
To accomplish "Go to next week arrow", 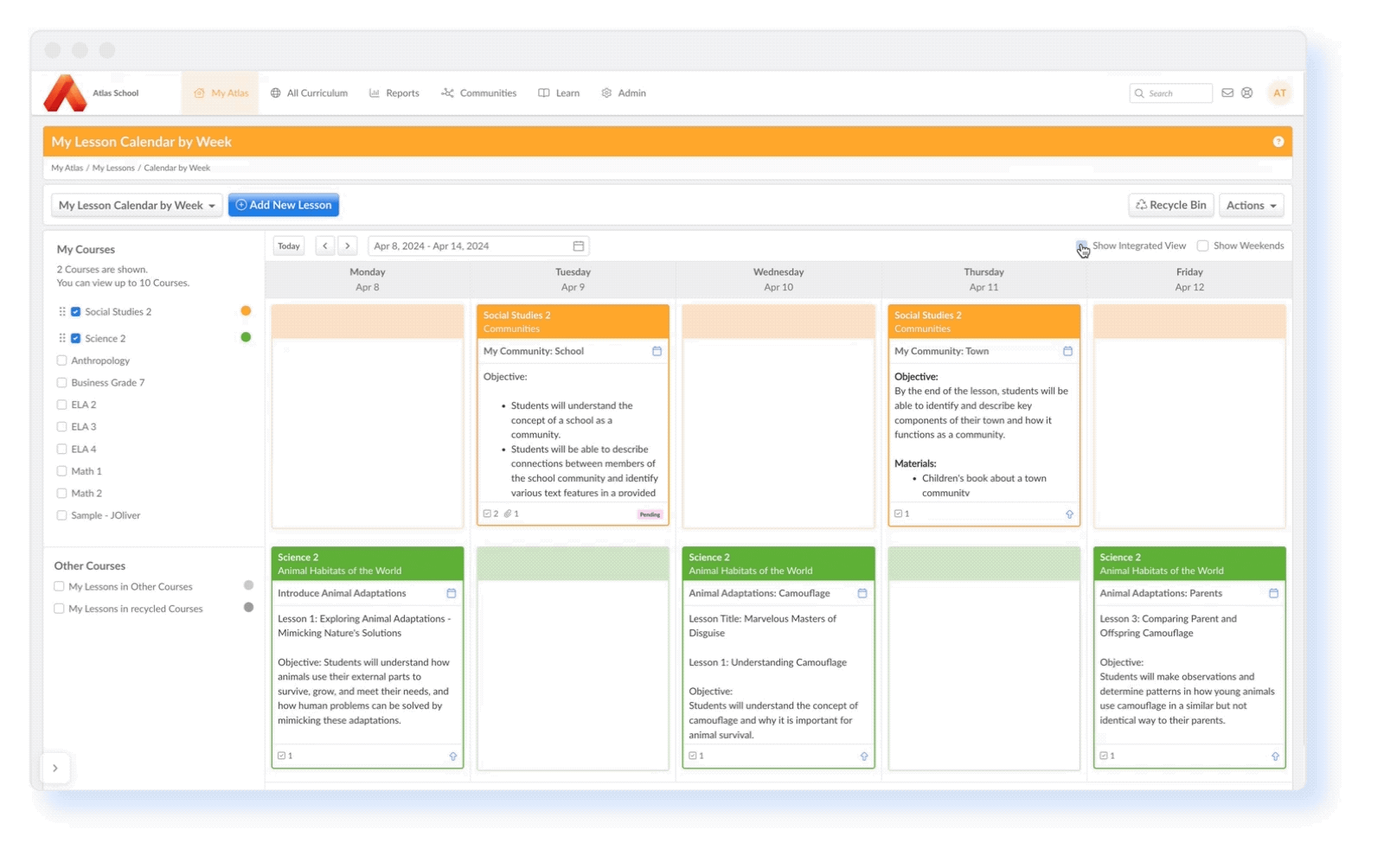I will [x=348, y=246].
